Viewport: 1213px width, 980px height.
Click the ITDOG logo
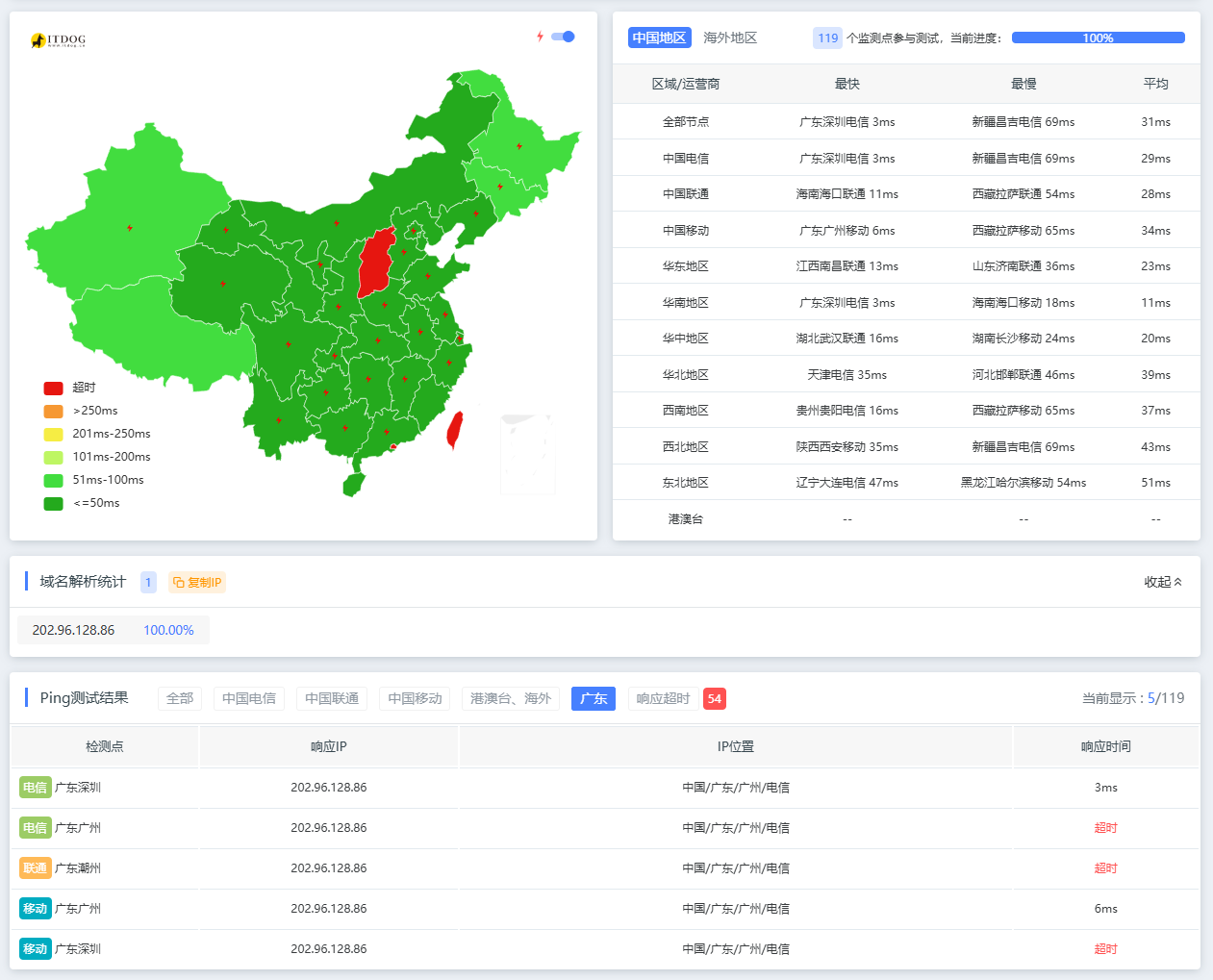pyautogui.click(x=58, y=40)
